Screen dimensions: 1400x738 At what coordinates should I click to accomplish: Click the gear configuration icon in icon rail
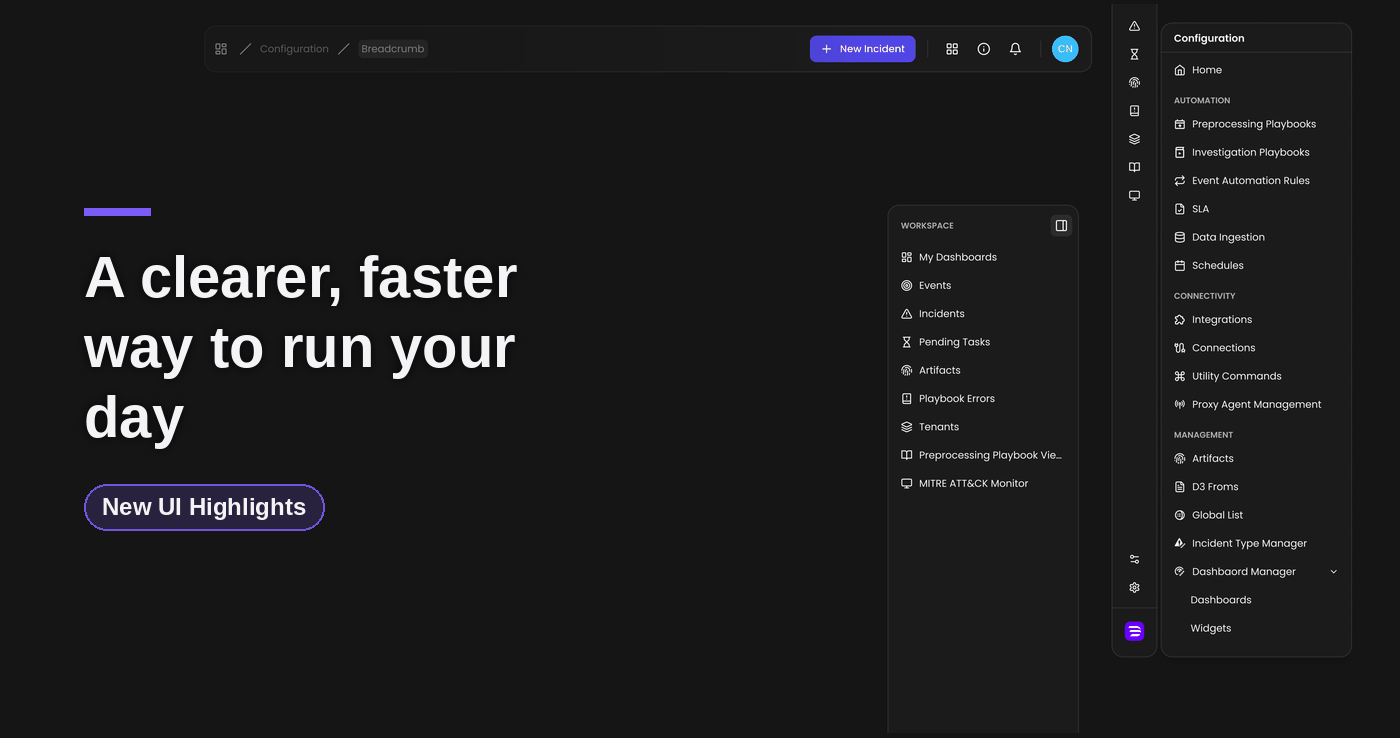(x=1134, y=588)
